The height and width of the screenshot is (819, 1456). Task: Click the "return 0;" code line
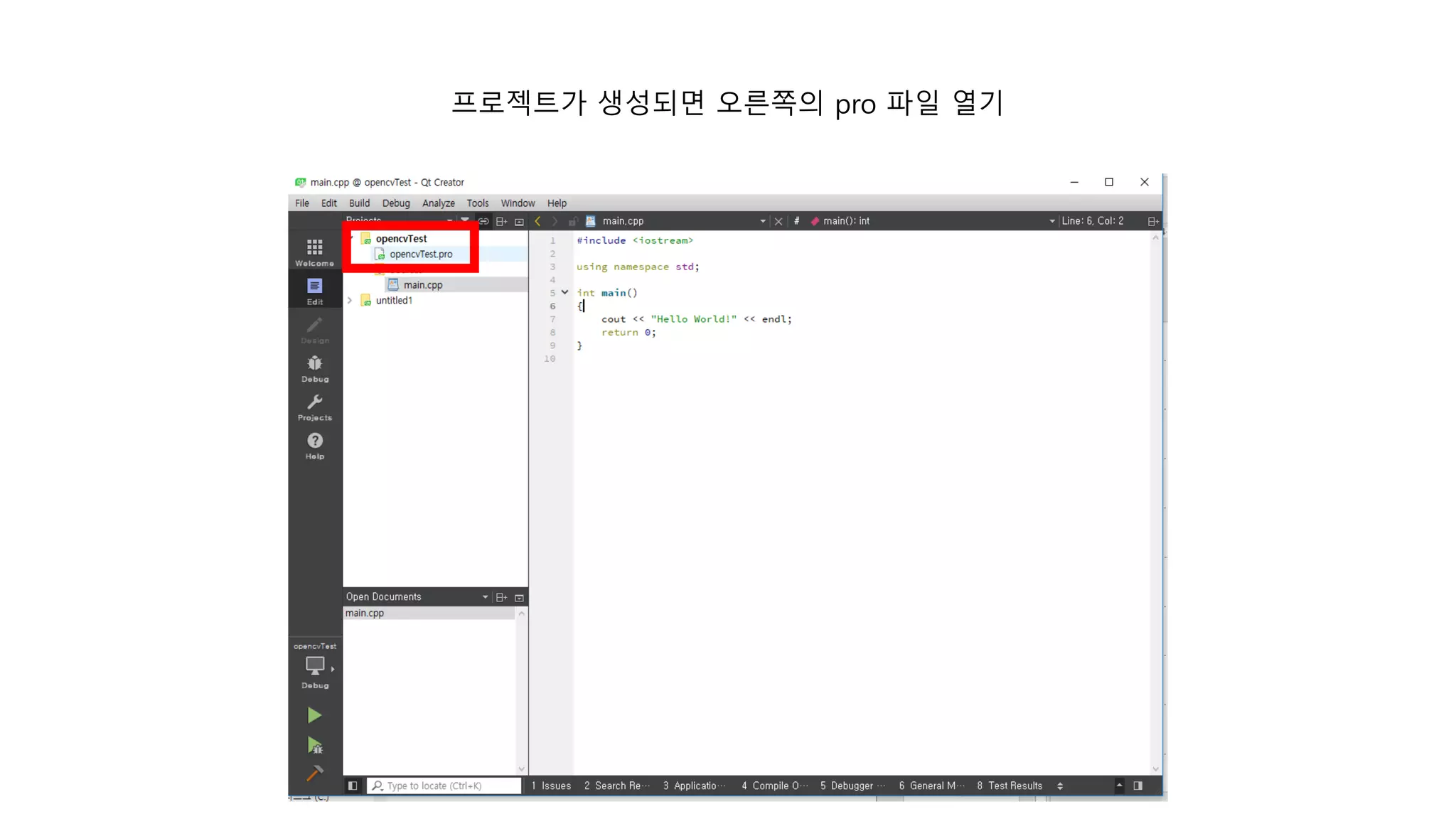pyautogui.click(x=628, y=333)
